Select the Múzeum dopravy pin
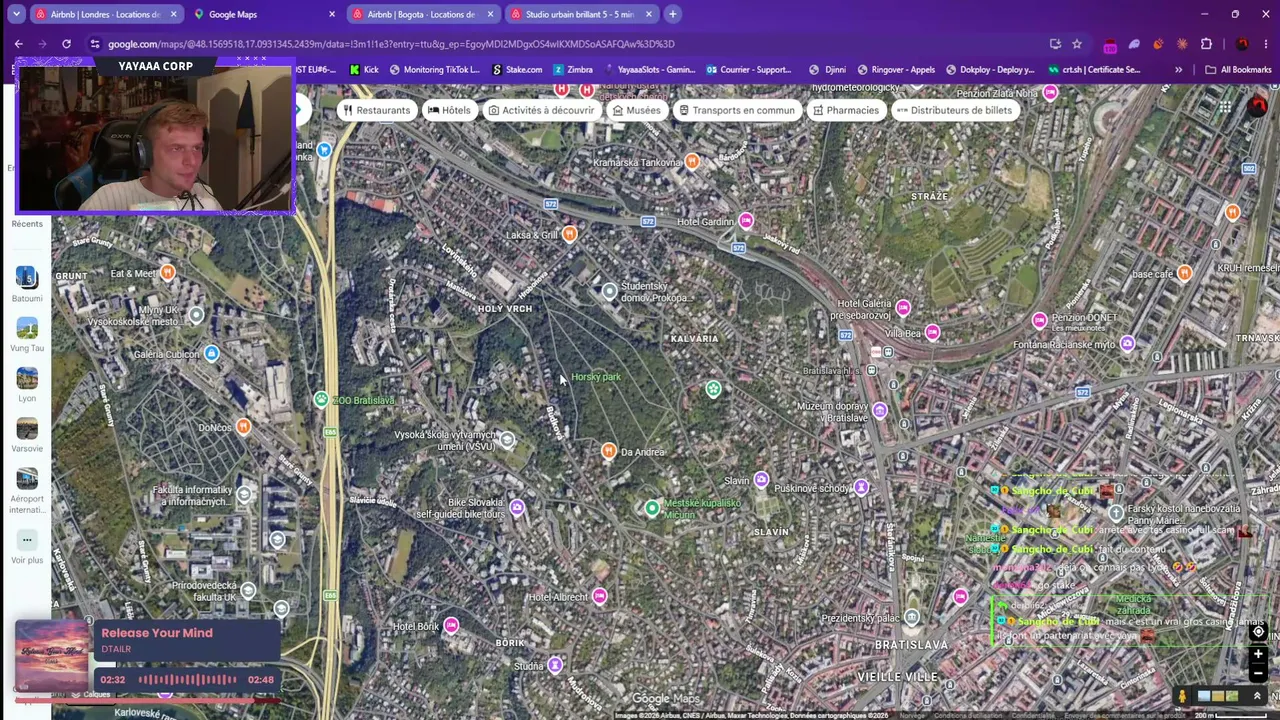This screenshot has height=720, width=1280. (x=880, y=410)
